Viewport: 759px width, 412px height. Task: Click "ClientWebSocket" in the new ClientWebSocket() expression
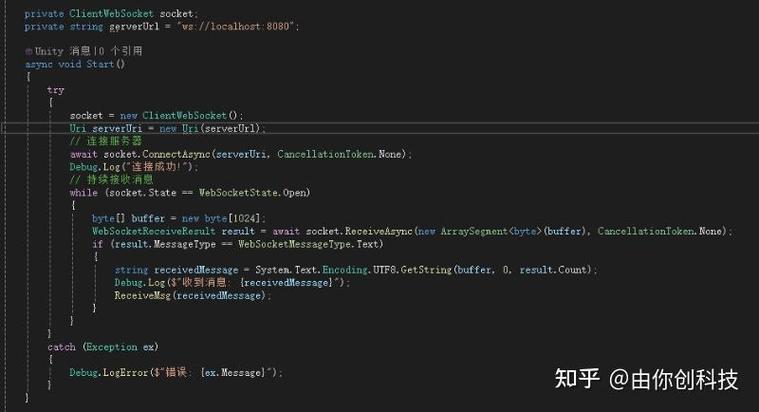coord(184,115)
